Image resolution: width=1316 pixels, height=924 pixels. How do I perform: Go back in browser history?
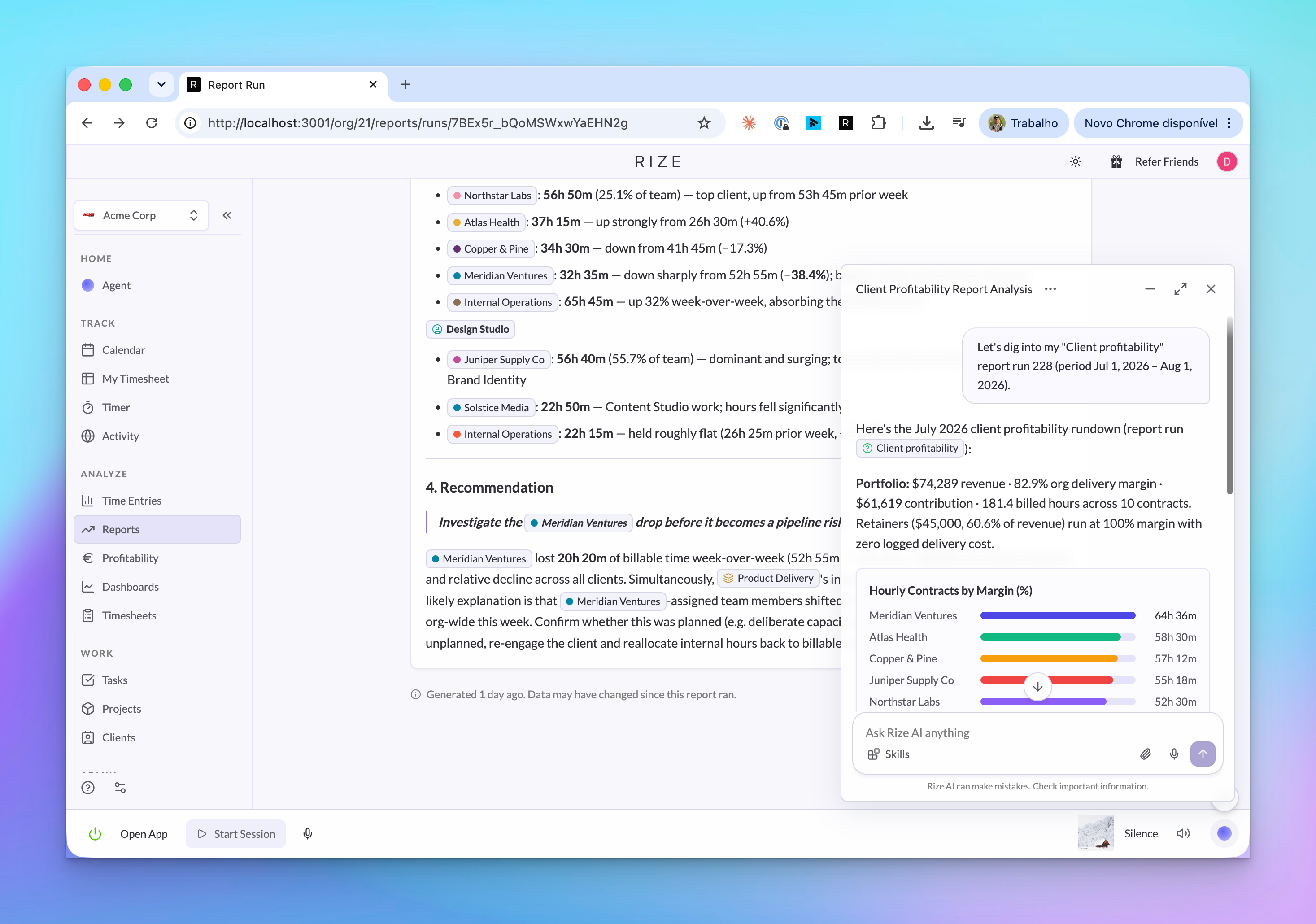[x=87, y=123]
